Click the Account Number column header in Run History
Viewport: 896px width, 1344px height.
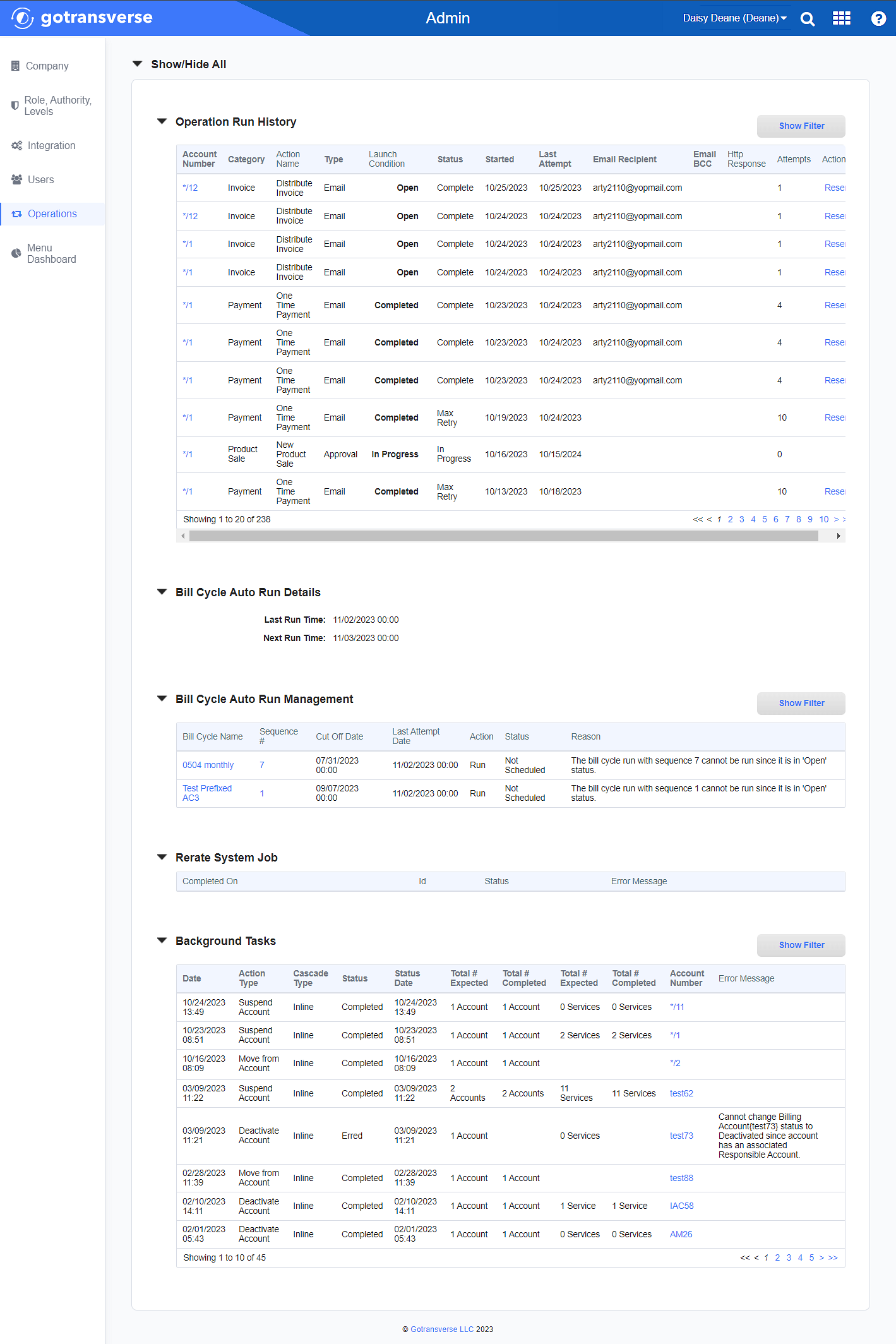tap(200, 159)
